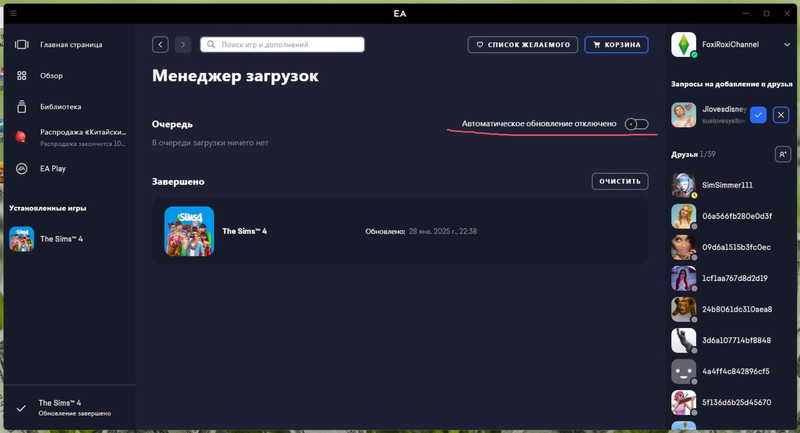Viewport: 800px width, 433px height.
Task: Click The Sims 4 title in completed list
Action: 244,231
